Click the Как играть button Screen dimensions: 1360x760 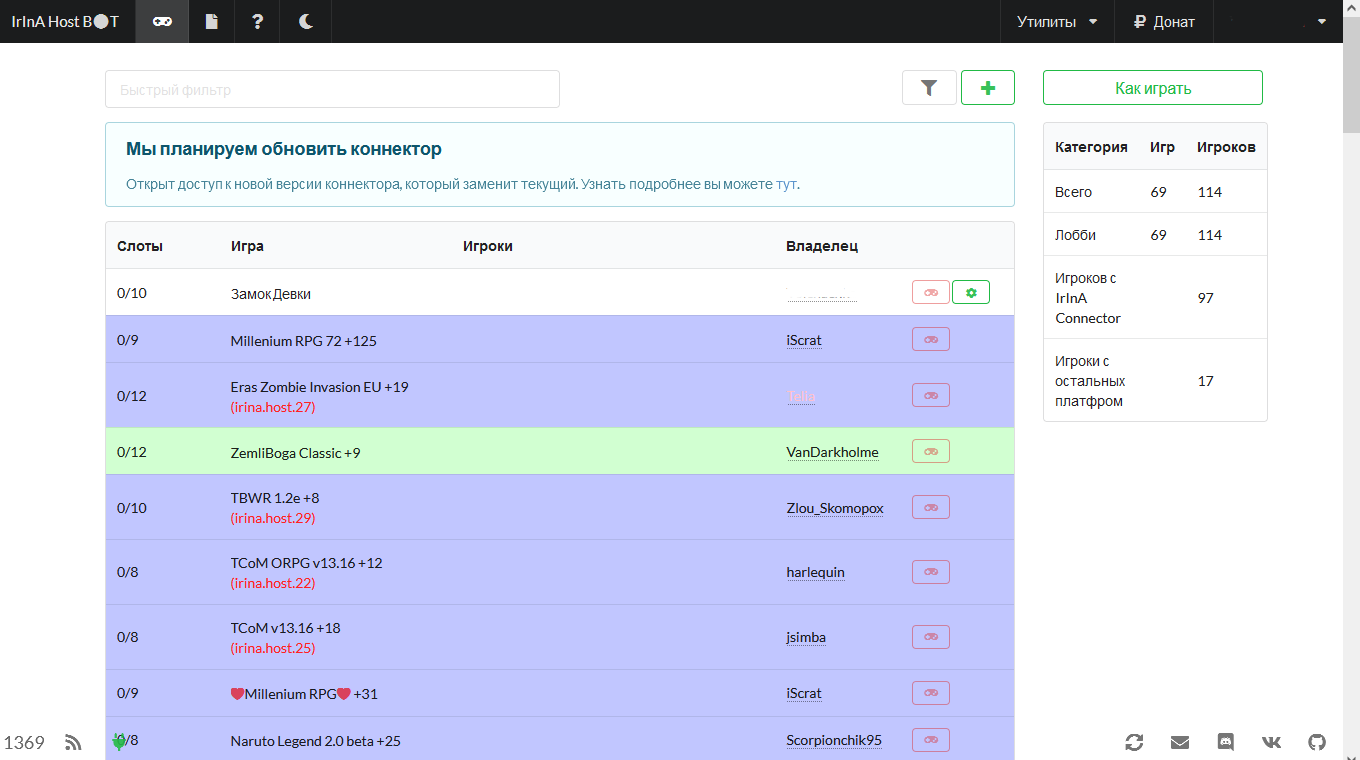(x=1153, y=88)
